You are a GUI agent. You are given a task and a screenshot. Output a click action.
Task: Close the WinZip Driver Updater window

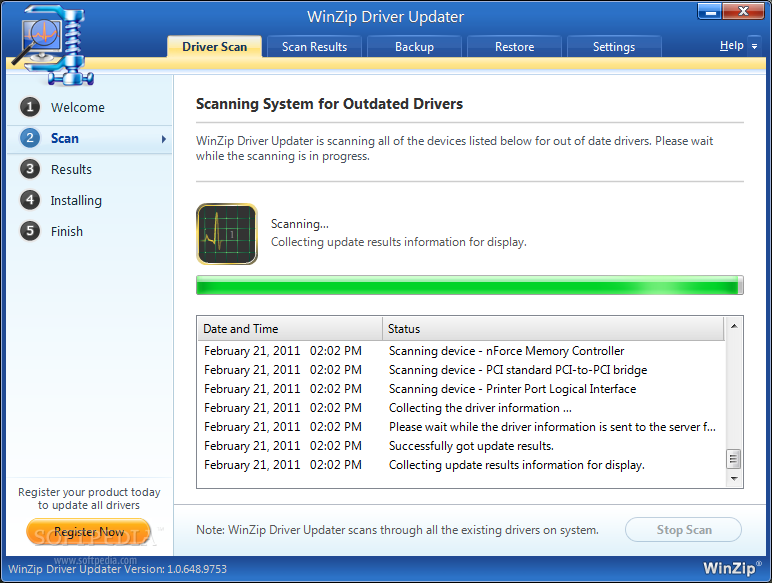coord(743,11)
